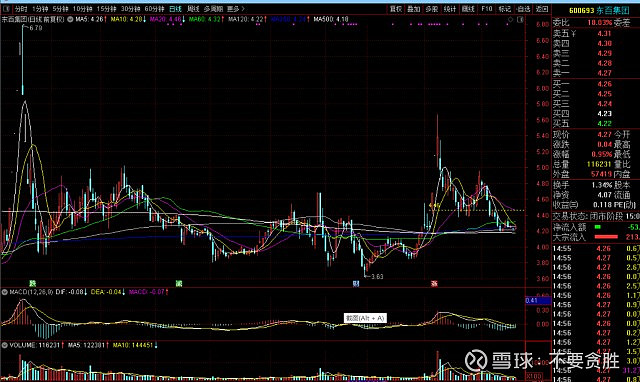
Task: Click the 截图(Alt + A) tooltip
Action: pyautogui.click(x=365, y=318)
